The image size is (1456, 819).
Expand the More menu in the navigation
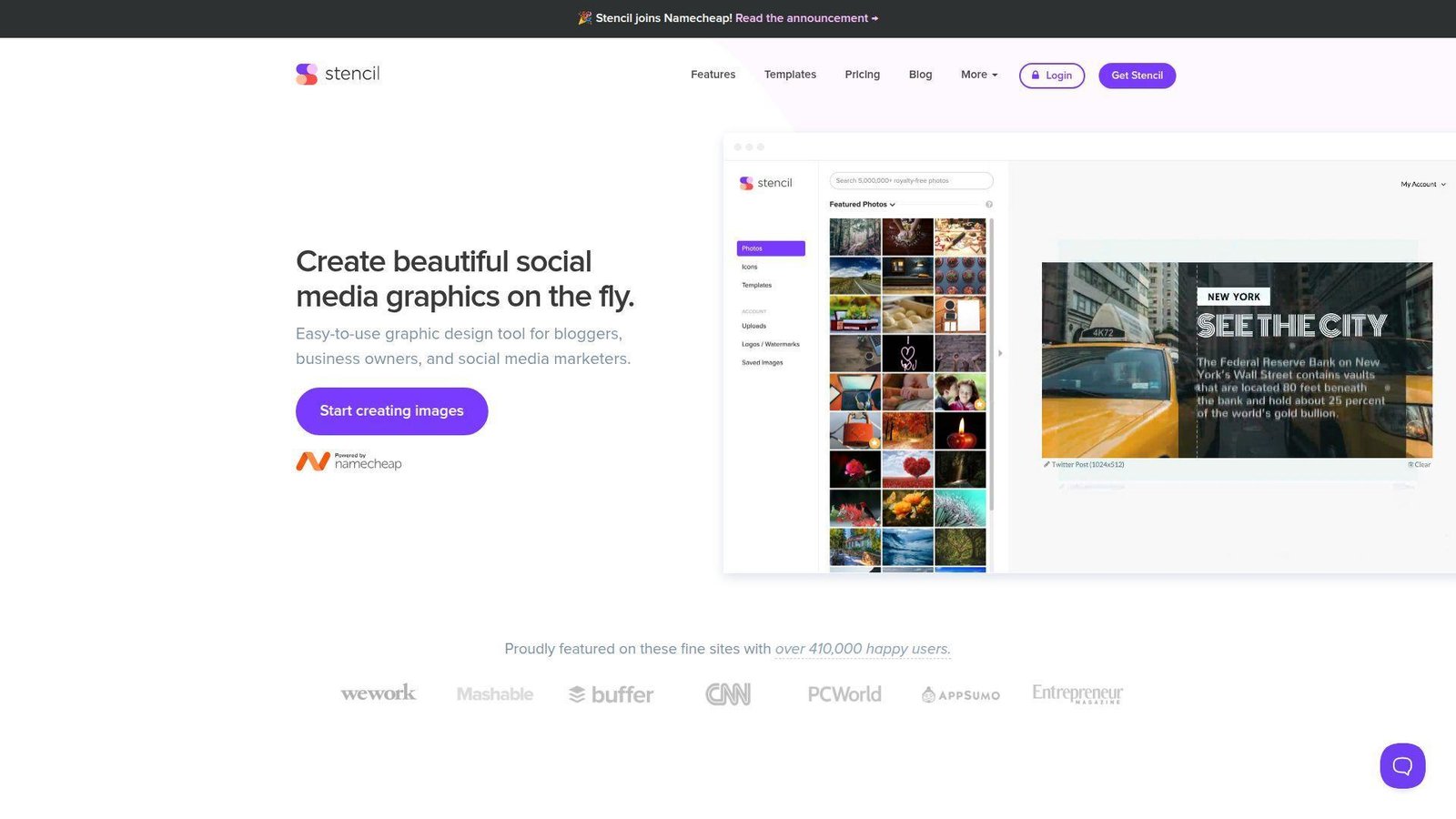coord(979,75)
